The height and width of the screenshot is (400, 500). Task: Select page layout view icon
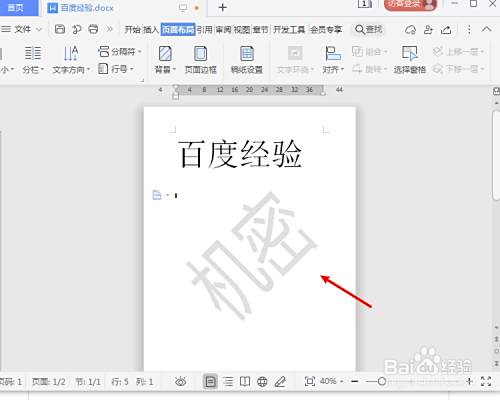(x=210, y=381)
